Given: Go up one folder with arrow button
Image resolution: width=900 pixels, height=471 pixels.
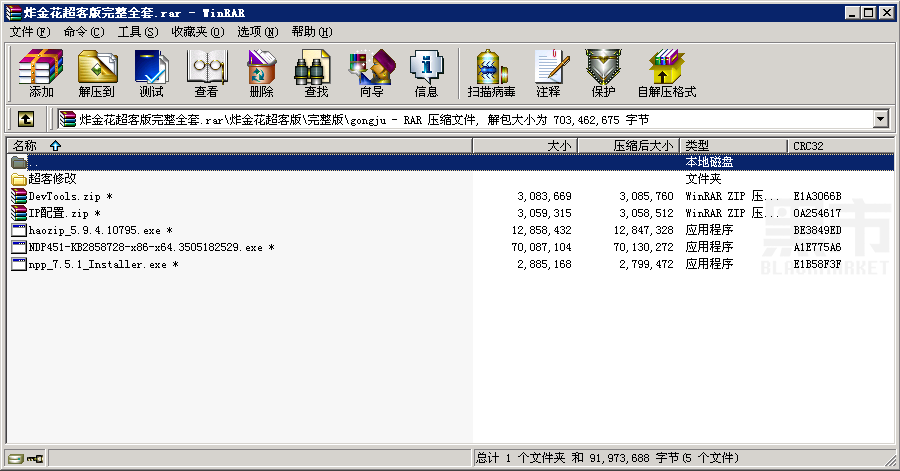Looking at the screenshot, I should point(25,119).
